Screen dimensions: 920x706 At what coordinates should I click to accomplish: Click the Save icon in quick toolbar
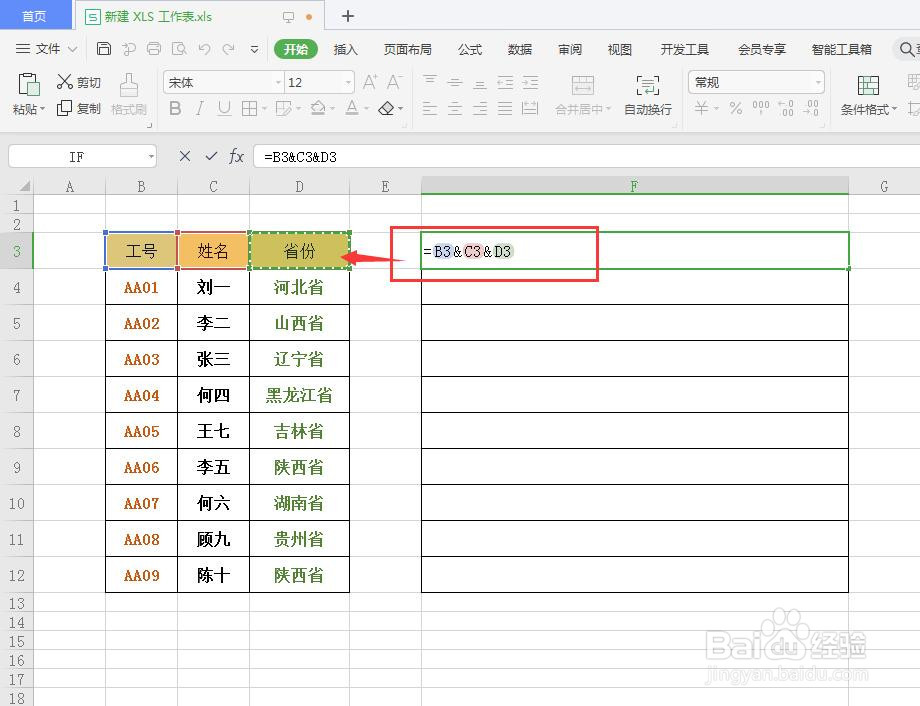104,49
